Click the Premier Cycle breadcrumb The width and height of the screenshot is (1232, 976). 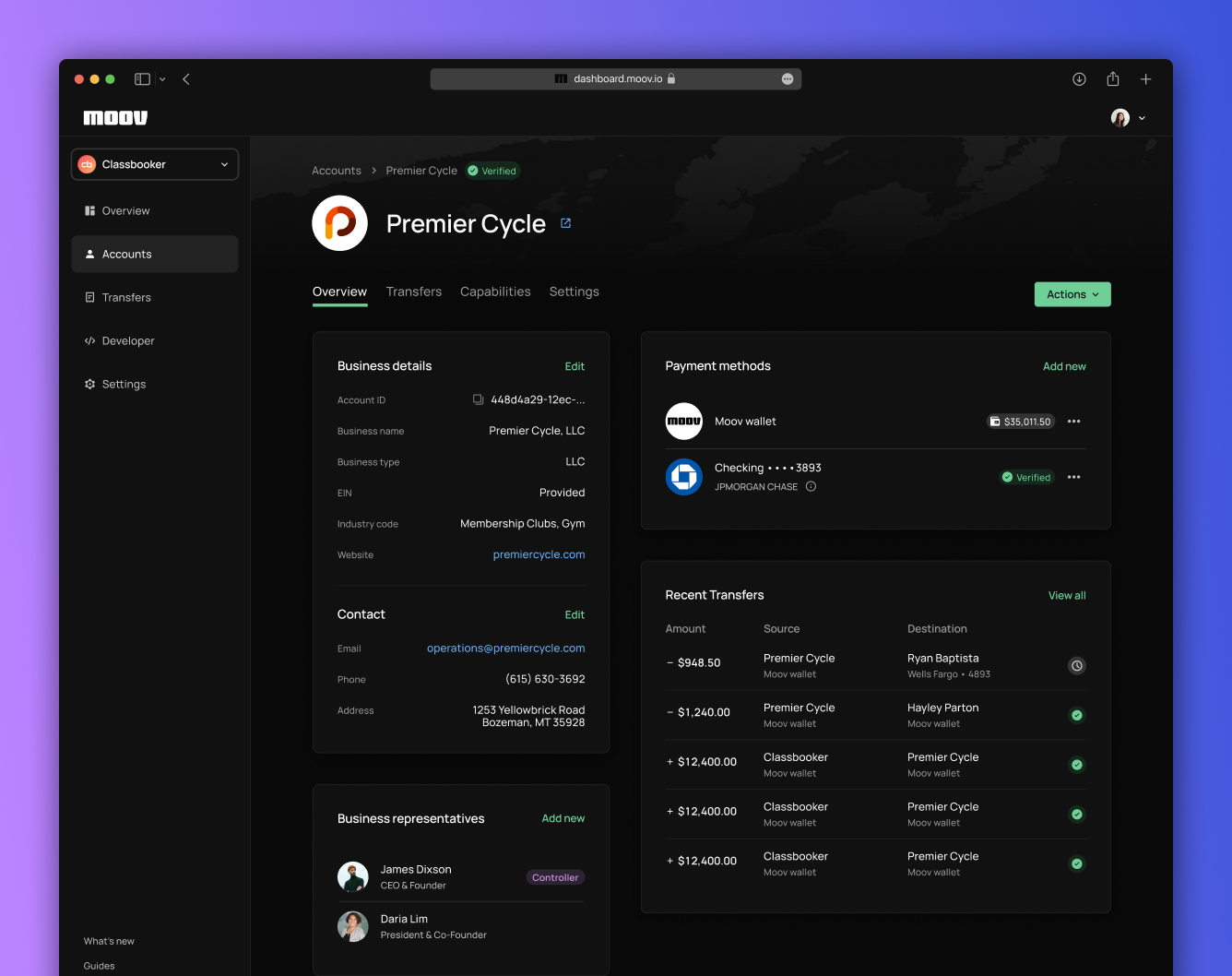click(421, 171)
